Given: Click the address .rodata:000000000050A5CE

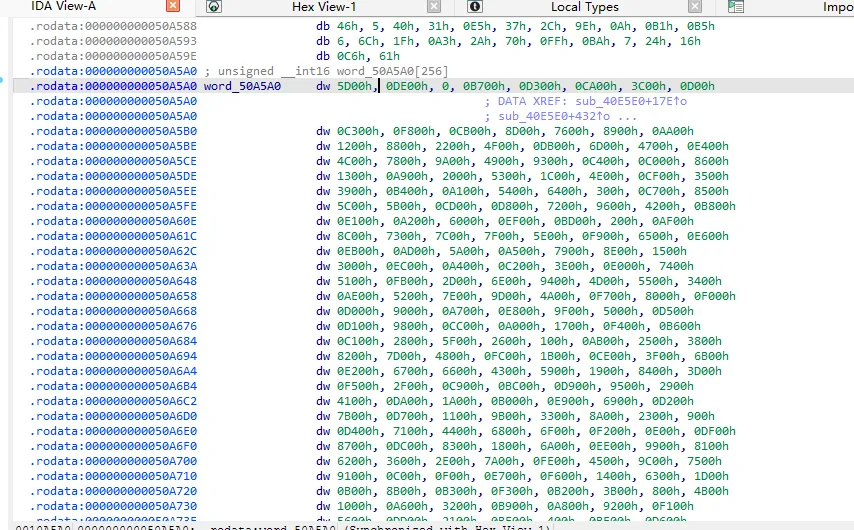Looking at the screenshot, I should tap(113, 161).
